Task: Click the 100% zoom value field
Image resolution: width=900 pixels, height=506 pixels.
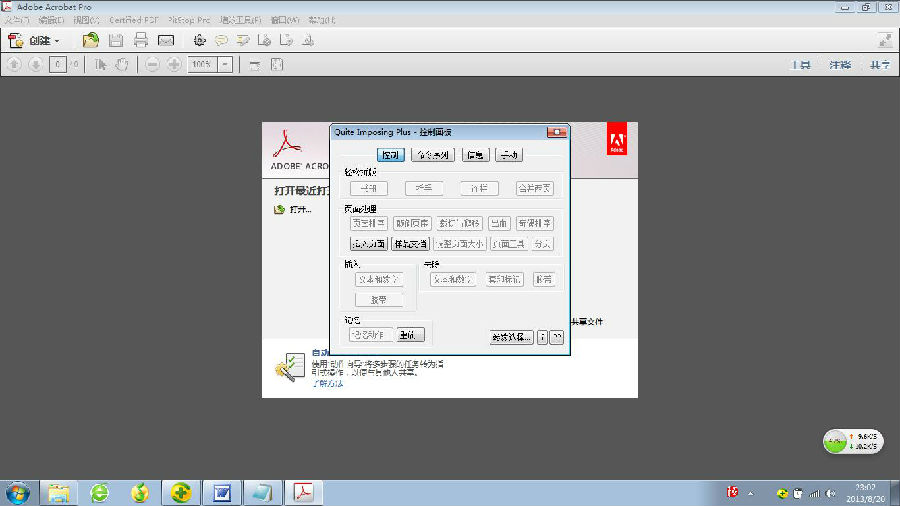Action: click(x=202, y=65)
